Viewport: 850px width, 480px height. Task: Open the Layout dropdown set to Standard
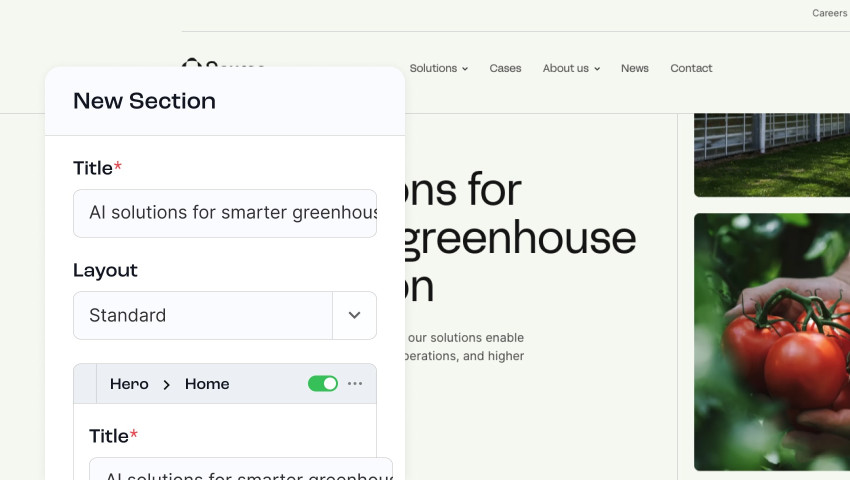(x=225, y=316)
